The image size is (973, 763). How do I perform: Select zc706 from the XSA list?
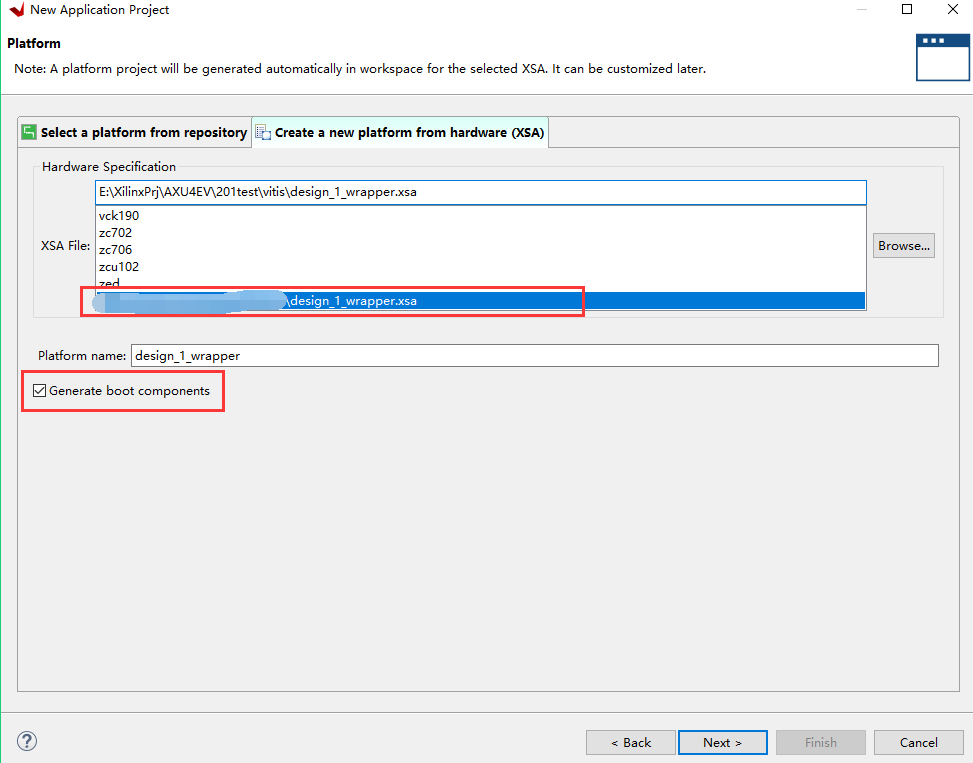tap(481, 249)
